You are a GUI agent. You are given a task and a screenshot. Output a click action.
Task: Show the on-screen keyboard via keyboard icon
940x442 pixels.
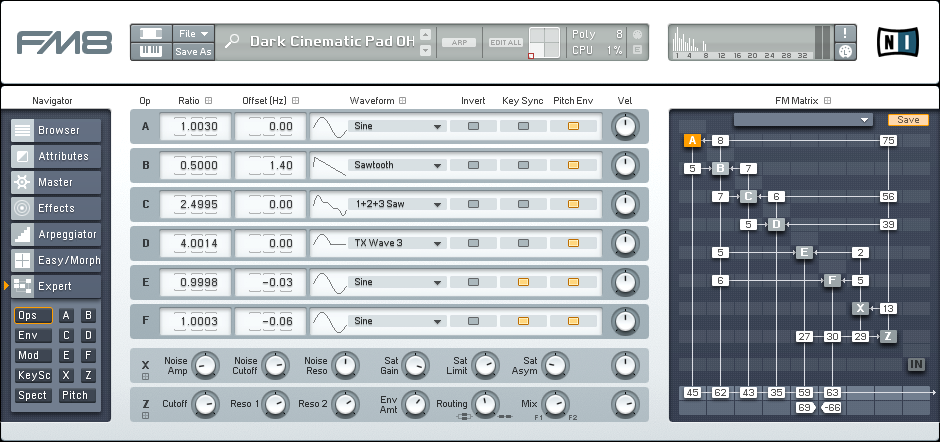pyautogui.click(x=151, y=52)
